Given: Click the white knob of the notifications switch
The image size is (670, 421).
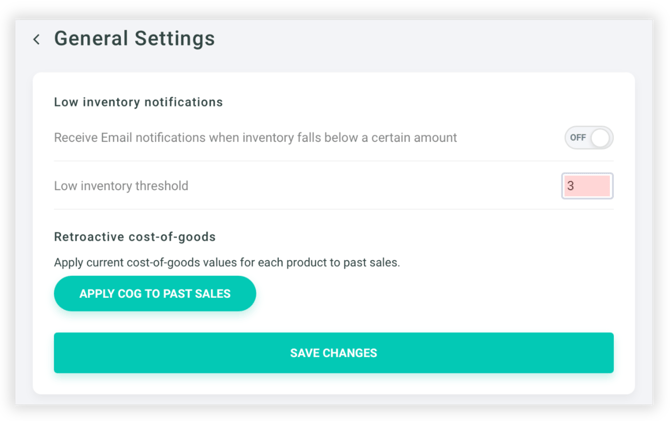Looking at the screenshot, I should (x=600, y=138).
